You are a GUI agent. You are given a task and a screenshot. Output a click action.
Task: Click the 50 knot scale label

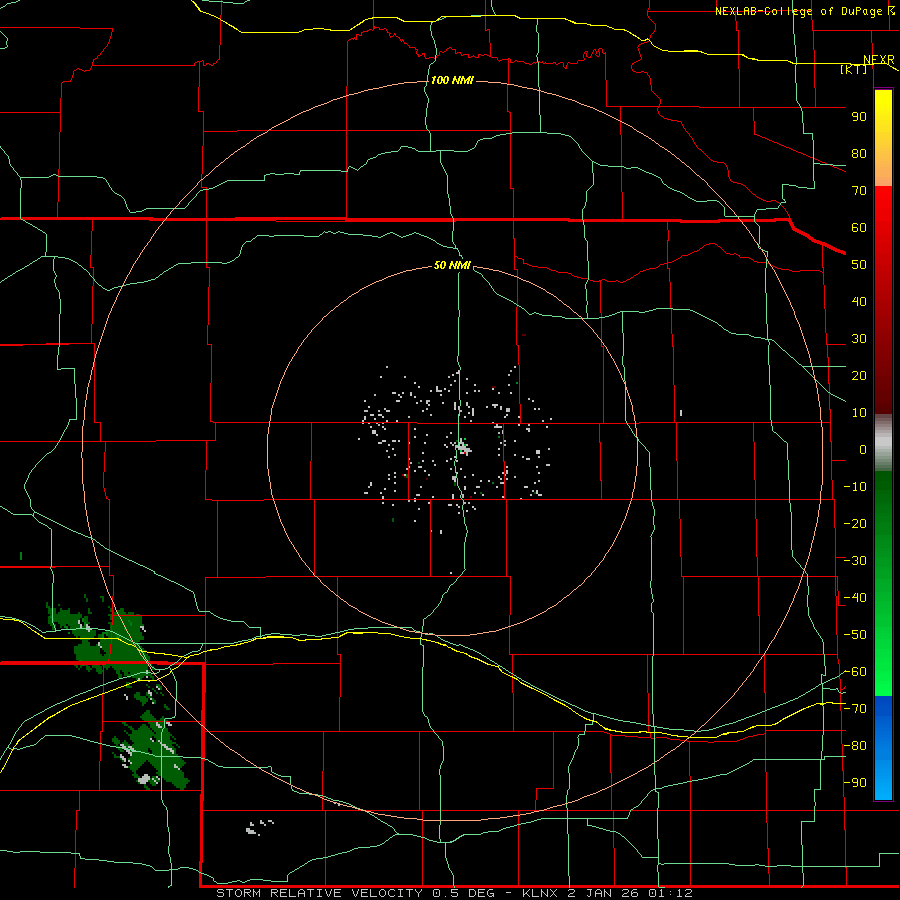859,265
